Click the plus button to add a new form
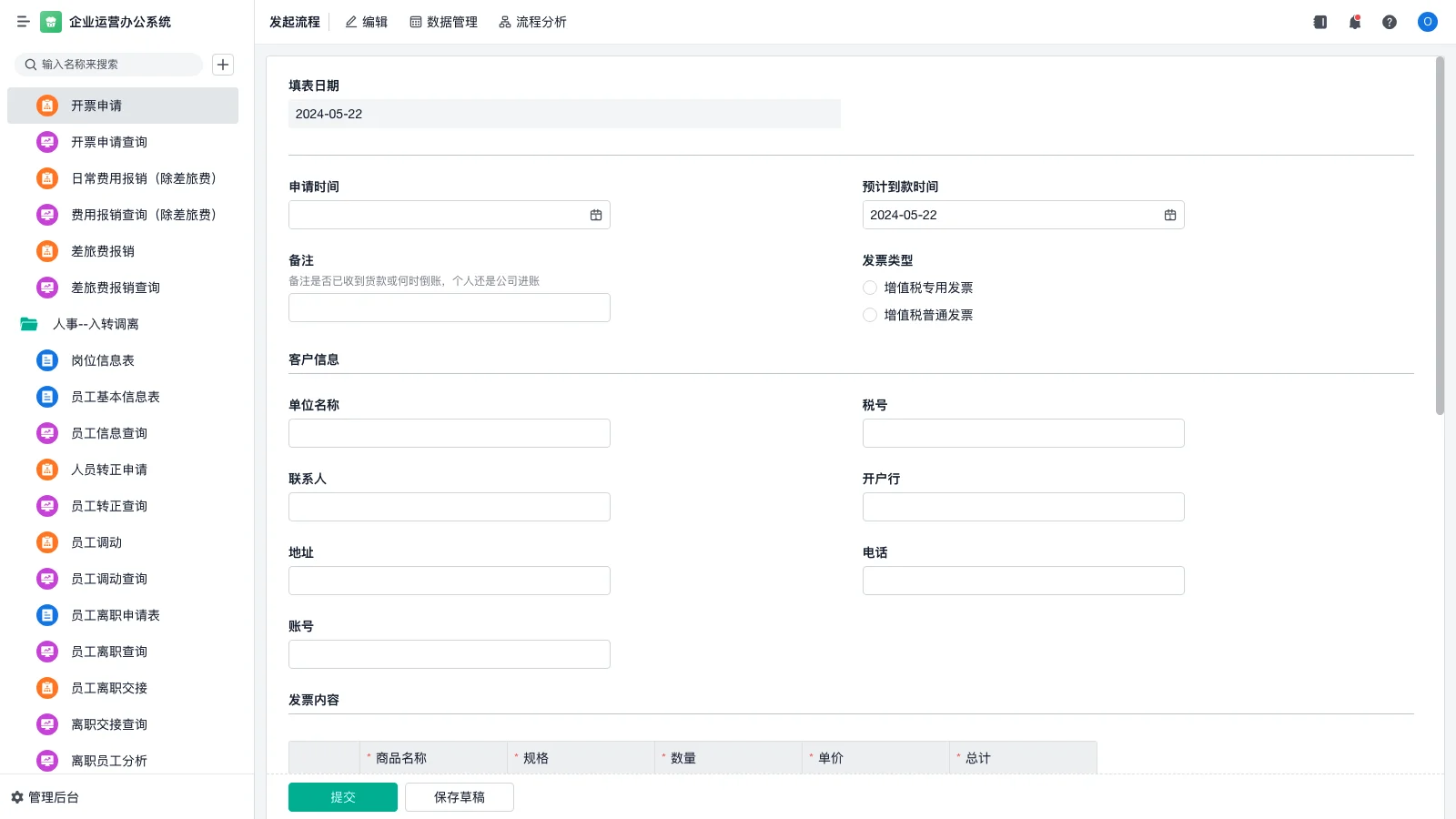 point(223,65)
